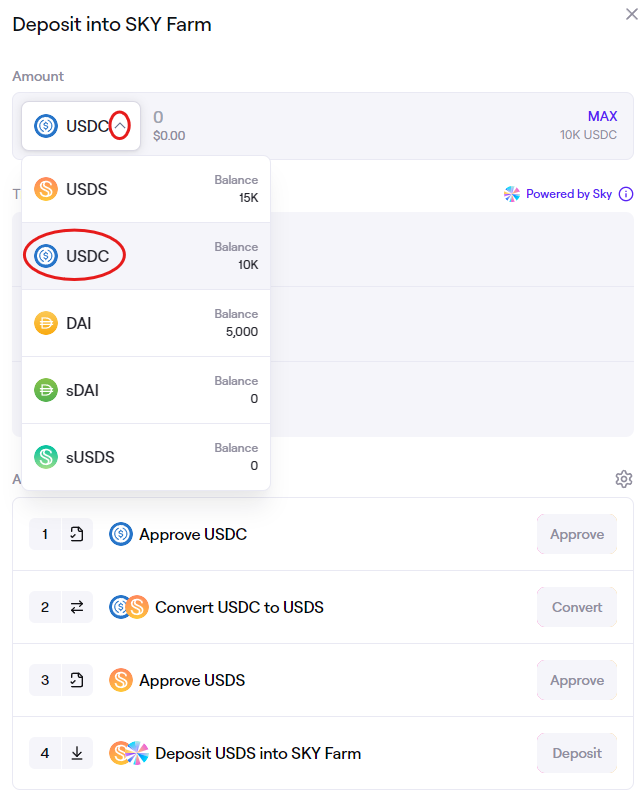Select sUSDS from the token list
644x800 pixels.
[x=146, y=457]
